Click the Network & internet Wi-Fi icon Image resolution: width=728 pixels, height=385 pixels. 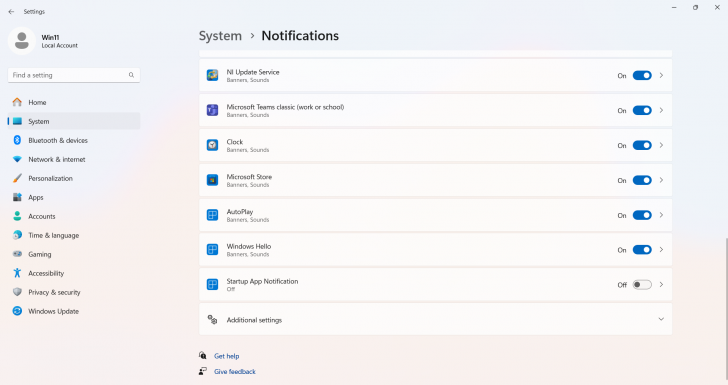[x=17, y=159]
